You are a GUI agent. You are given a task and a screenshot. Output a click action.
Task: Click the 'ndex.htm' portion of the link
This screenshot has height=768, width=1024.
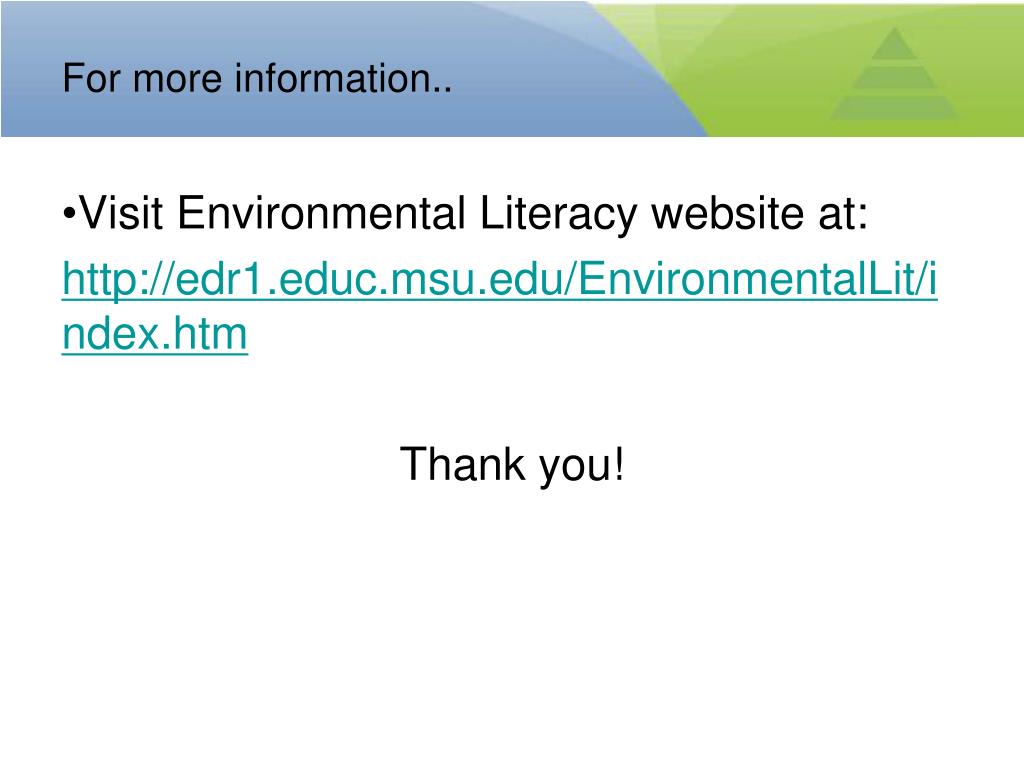pyautogui.click(x=155, y=334)
